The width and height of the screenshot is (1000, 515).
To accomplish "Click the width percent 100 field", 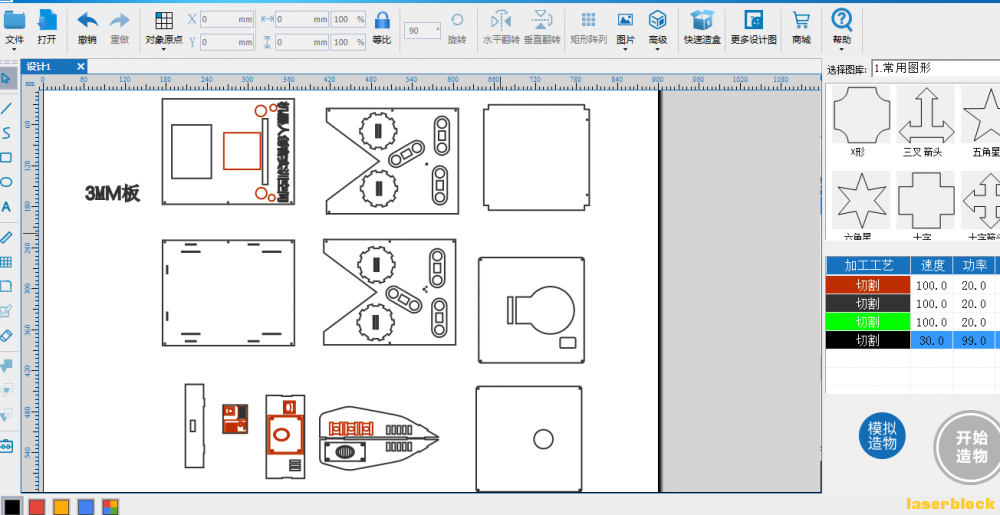I will (x=348, y=20).
